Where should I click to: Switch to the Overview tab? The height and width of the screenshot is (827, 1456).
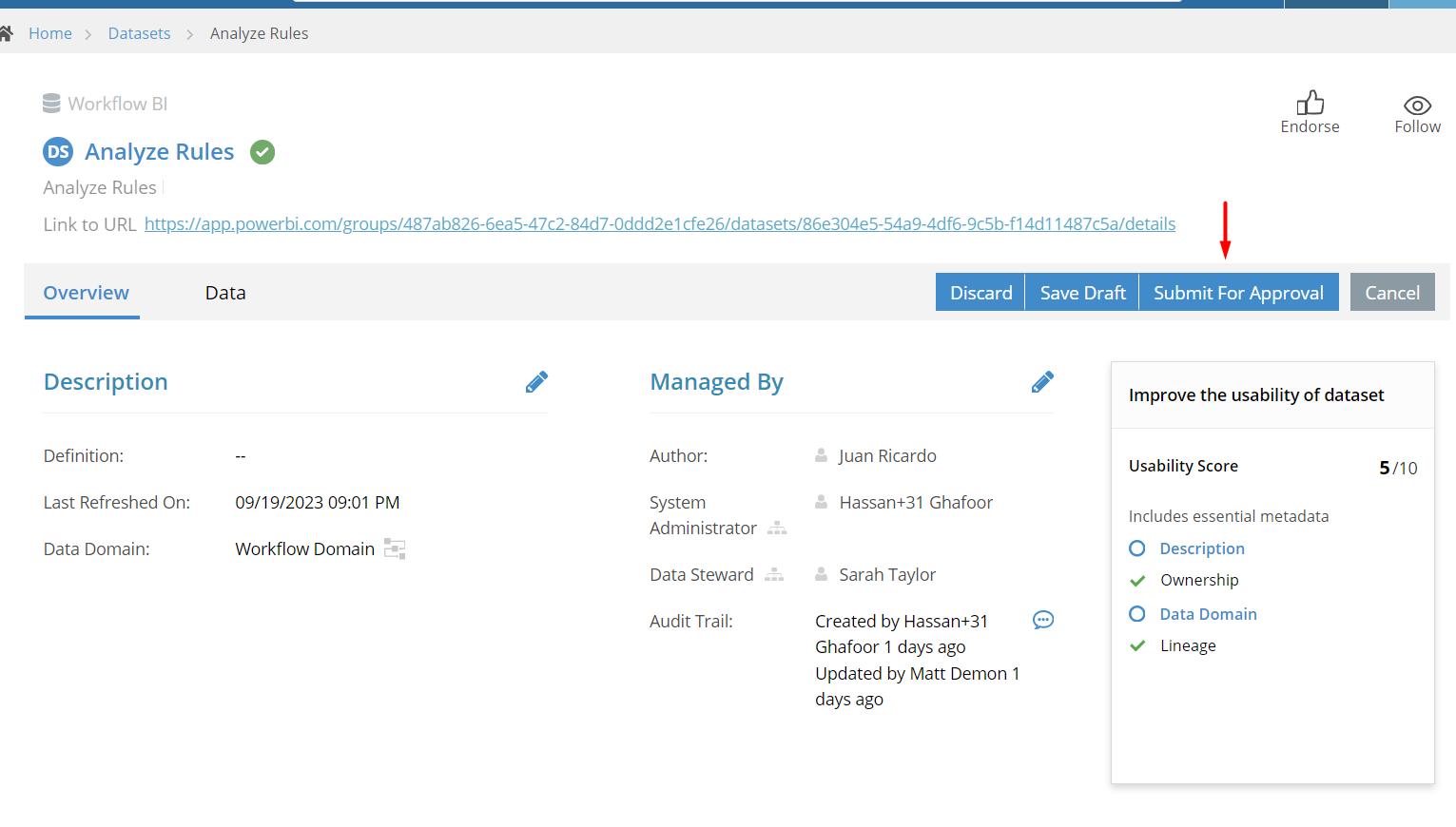86,292
